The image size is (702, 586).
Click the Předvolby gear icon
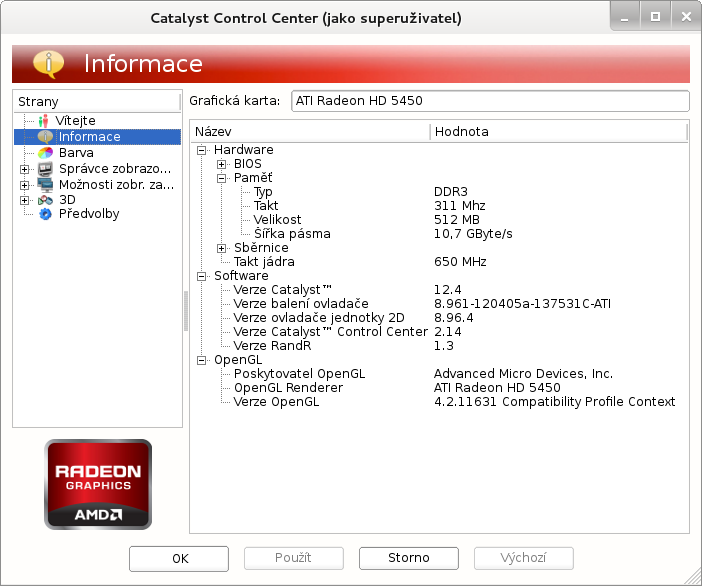point(45,214)
